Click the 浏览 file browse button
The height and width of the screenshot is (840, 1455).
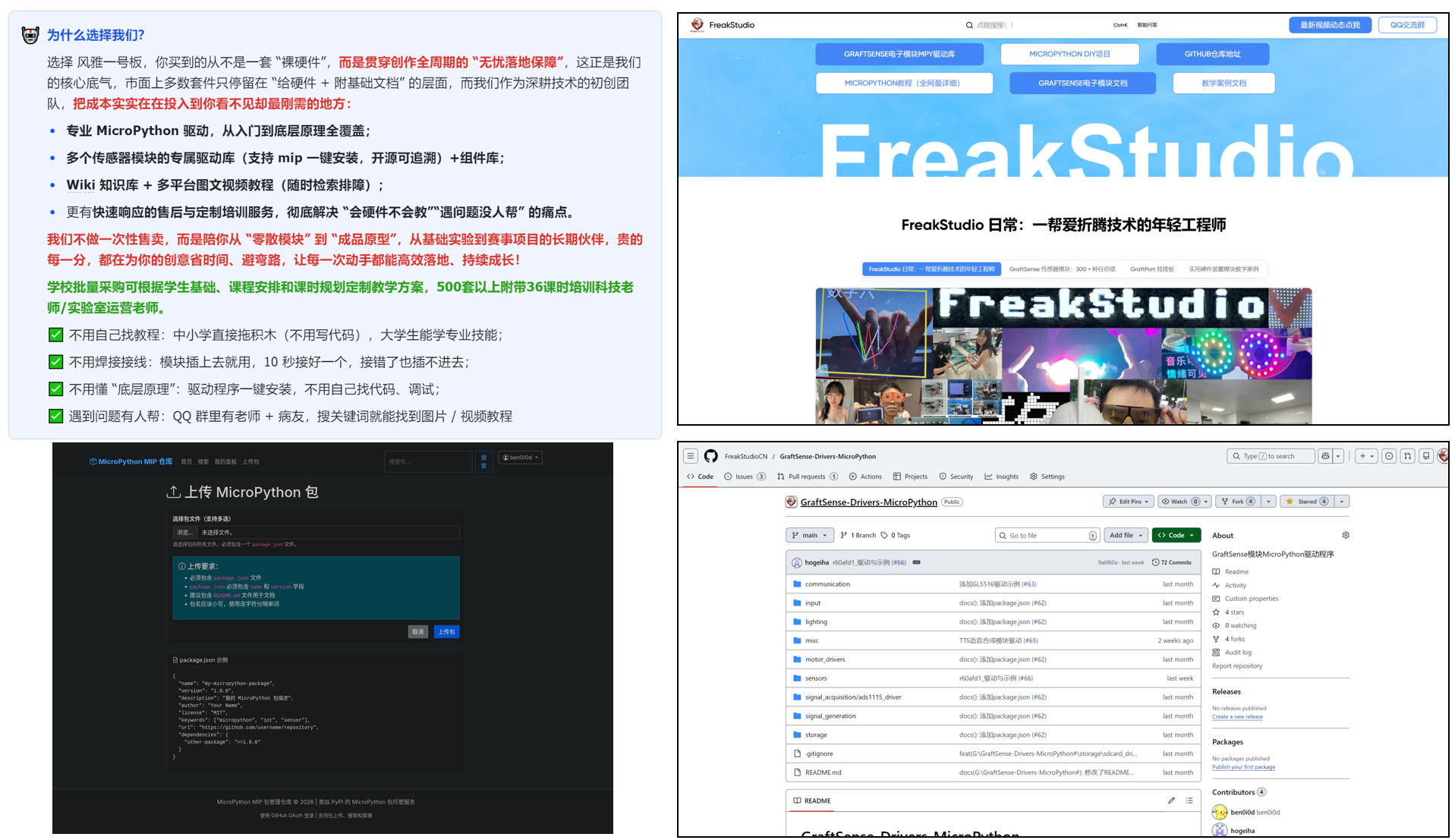185,533
